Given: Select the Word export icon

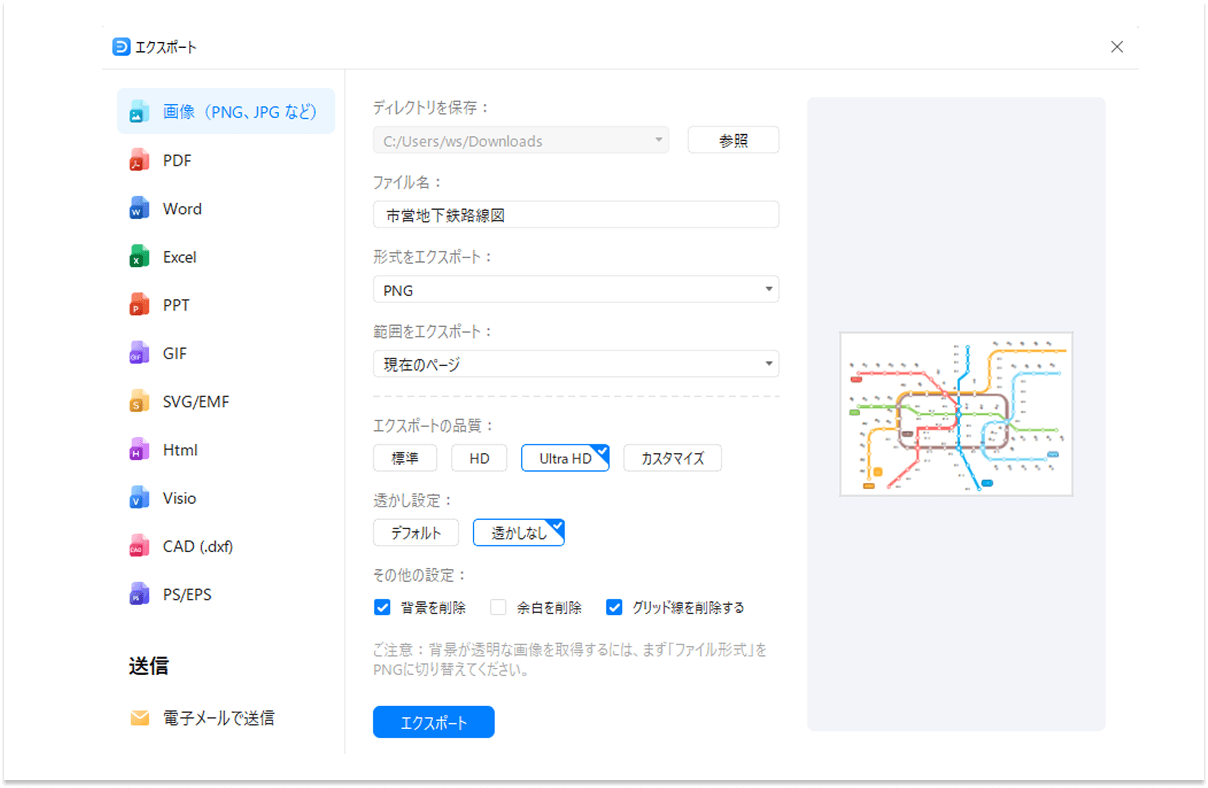Looking at the screenshot, I should pyautogui.click(x=139, y=209).
